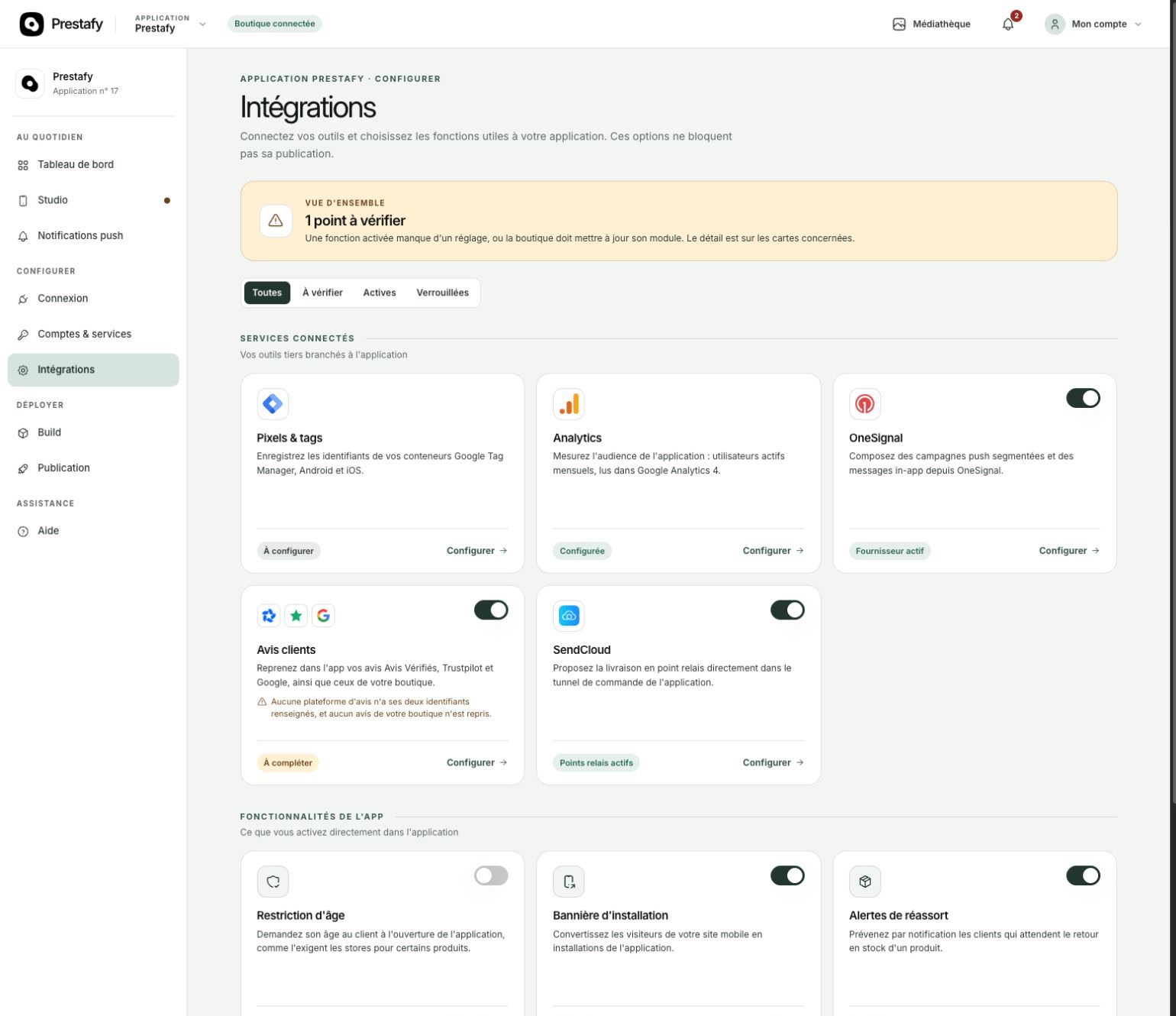Viewport: 1176px width, 1016px height.
Task: Turn off the Avis clients toggle
Action: click(x=491, y=610)
